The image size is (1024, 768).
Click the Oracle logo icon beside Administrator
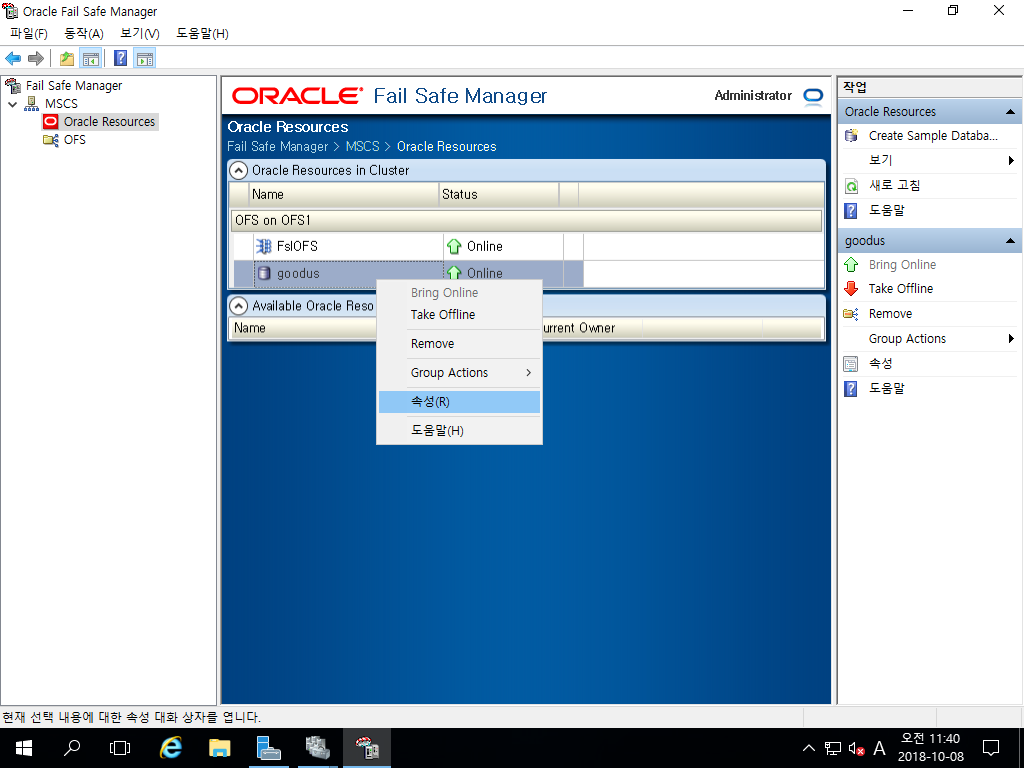pos(813,96)
